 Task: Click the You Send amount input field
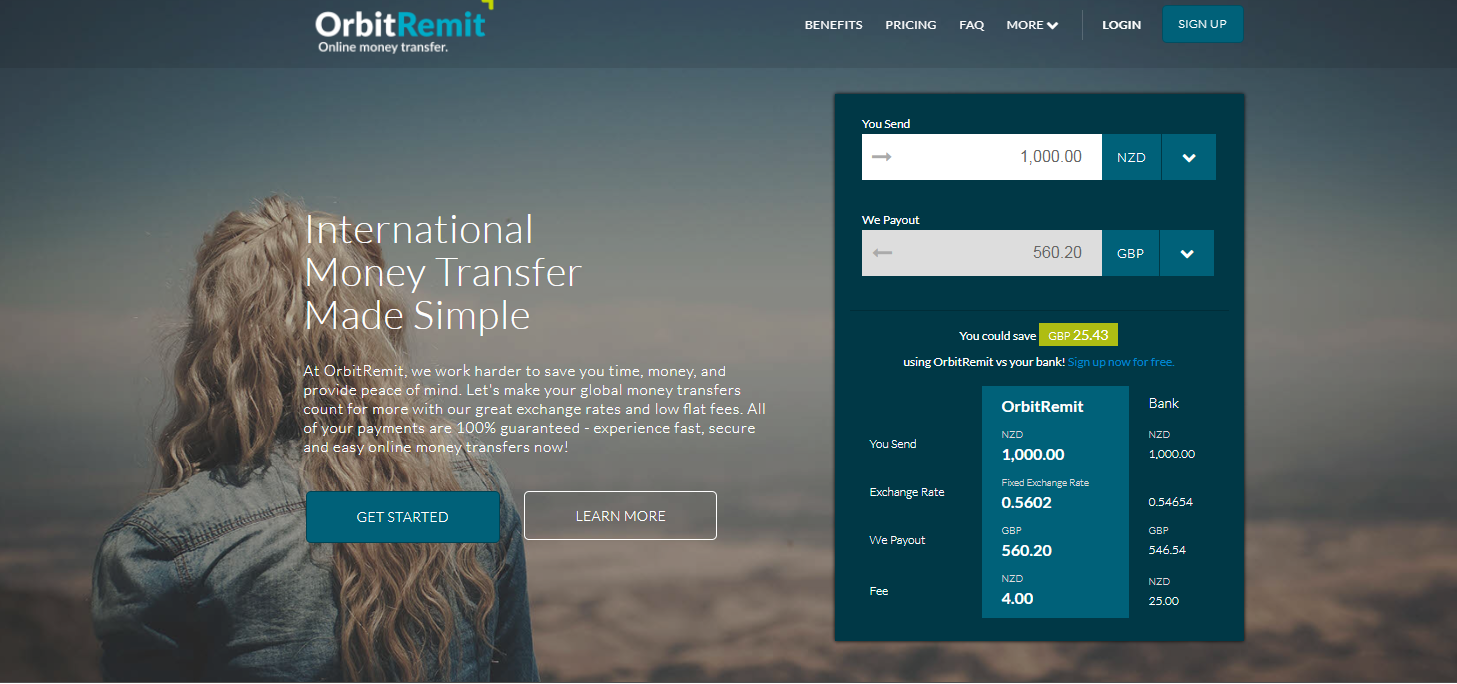click(x=982, y=157)
